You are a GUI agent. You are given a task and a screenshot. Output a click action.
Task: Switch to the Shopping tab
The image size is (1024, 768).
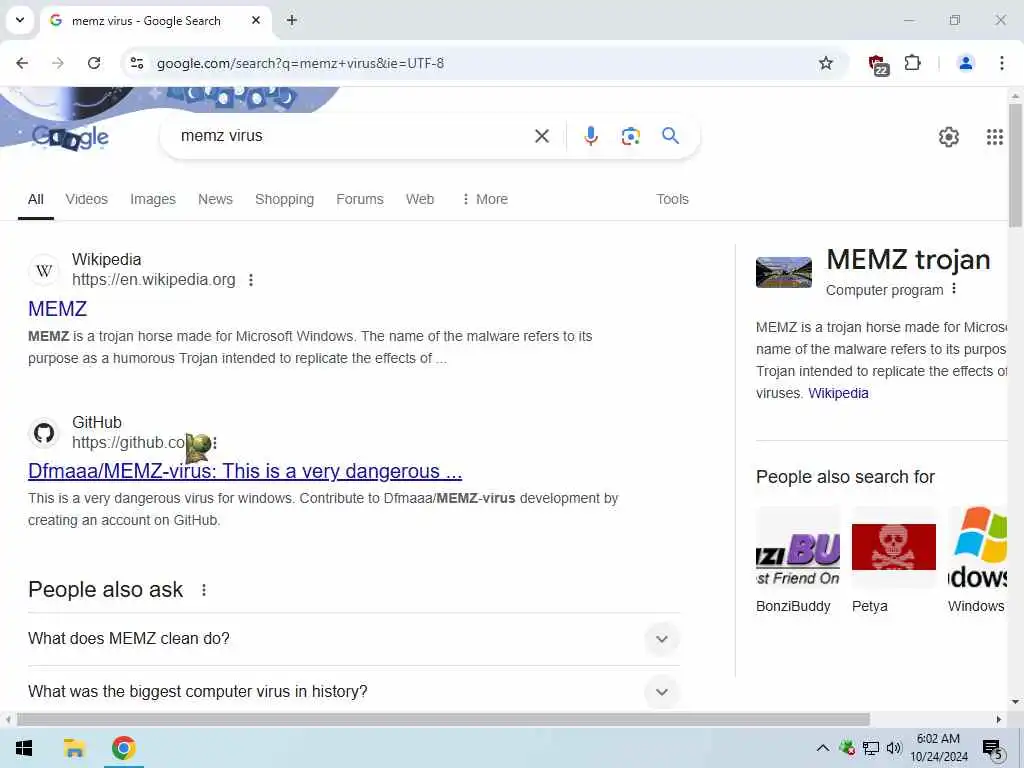click(284, 199)
